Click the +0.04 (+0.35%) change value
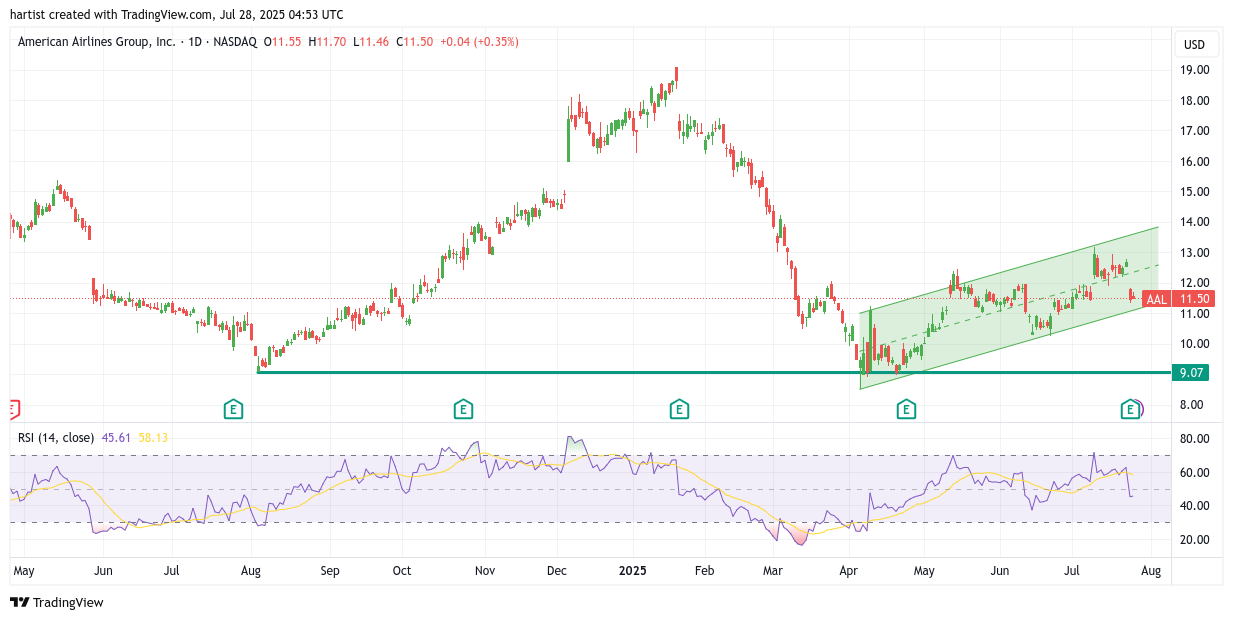The width and height of the screenshot is (1233, 620). point(479,42)
